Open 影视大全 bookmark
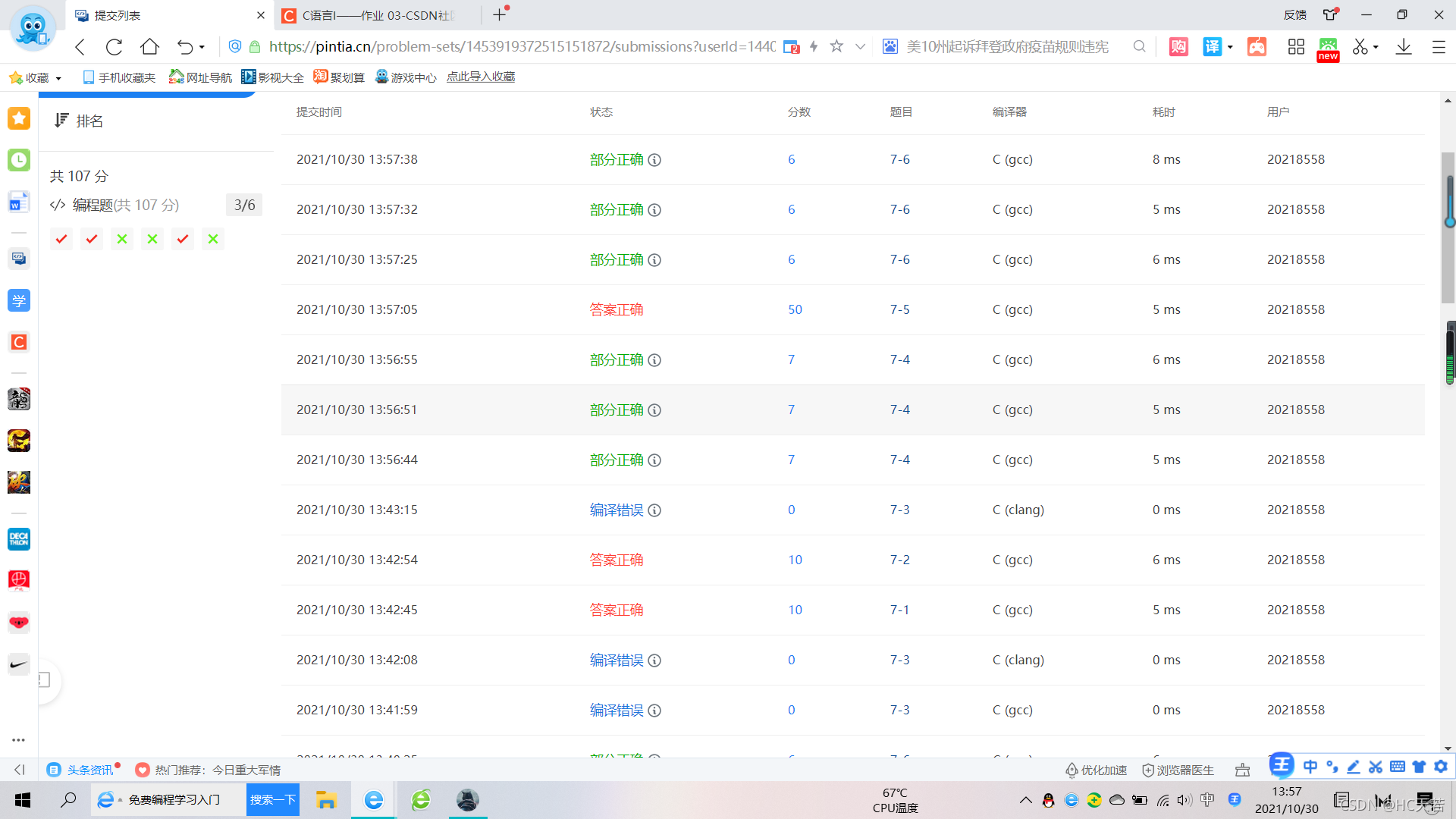This screenshot has height=819, width=1456. tap(272, 77)
